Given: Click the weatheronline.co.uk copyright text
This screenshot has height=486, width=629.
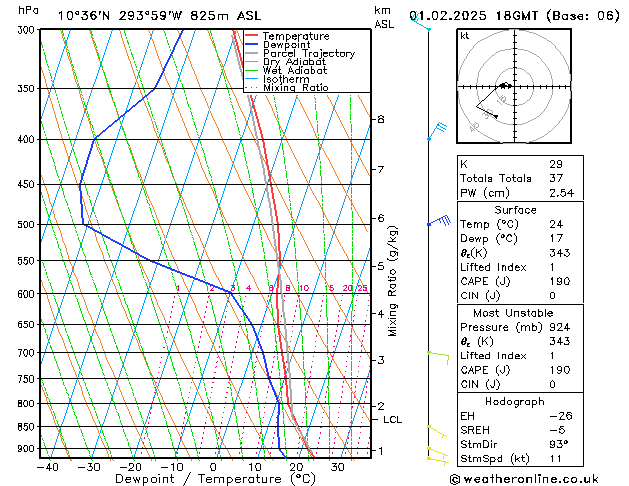Looking at the screenshot, I should point(524,479).
